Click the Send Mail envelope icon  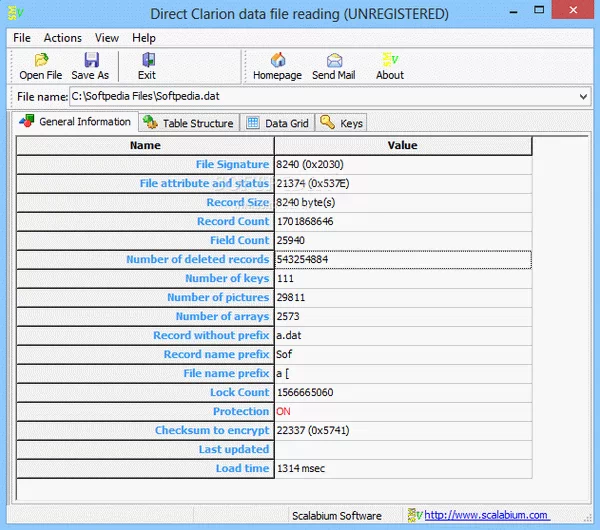[334, 60]
